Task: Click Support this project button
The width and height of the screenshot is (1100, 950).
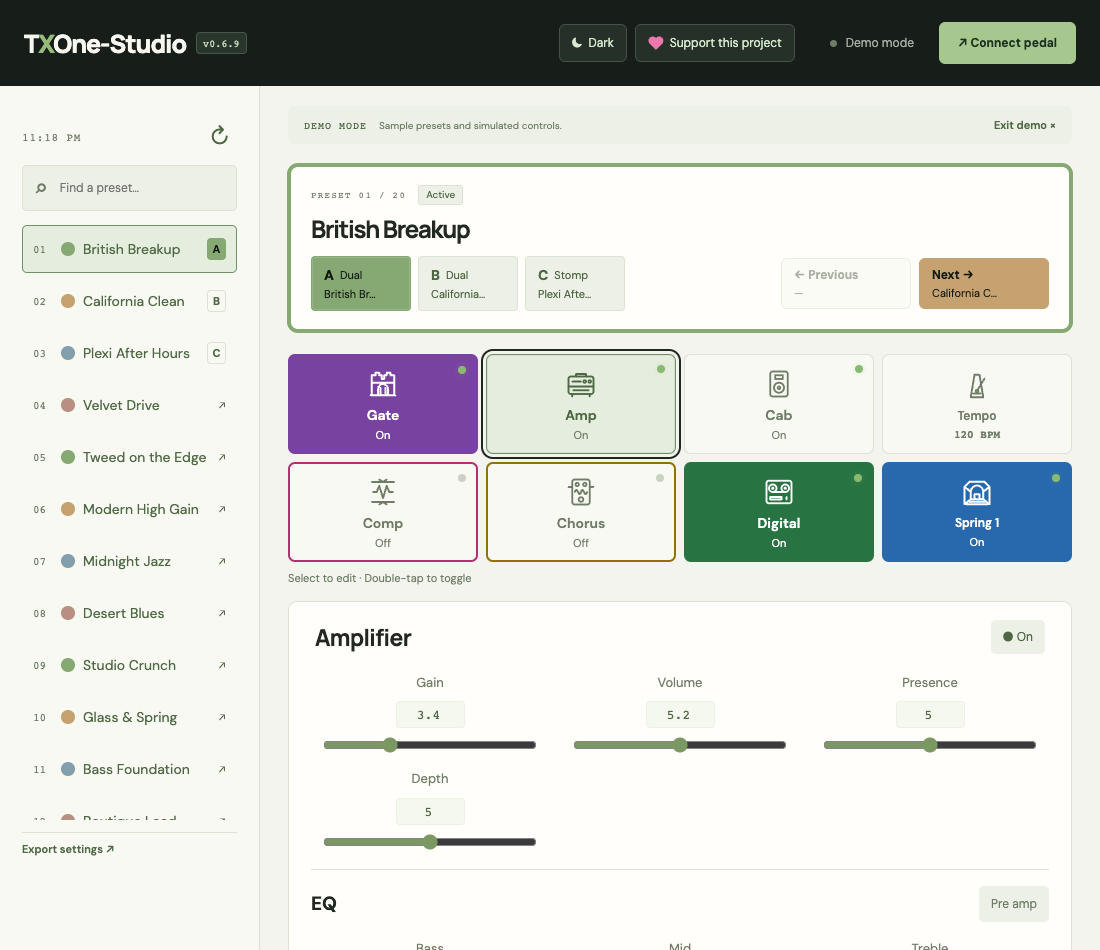Action: [x=715, y=43]
